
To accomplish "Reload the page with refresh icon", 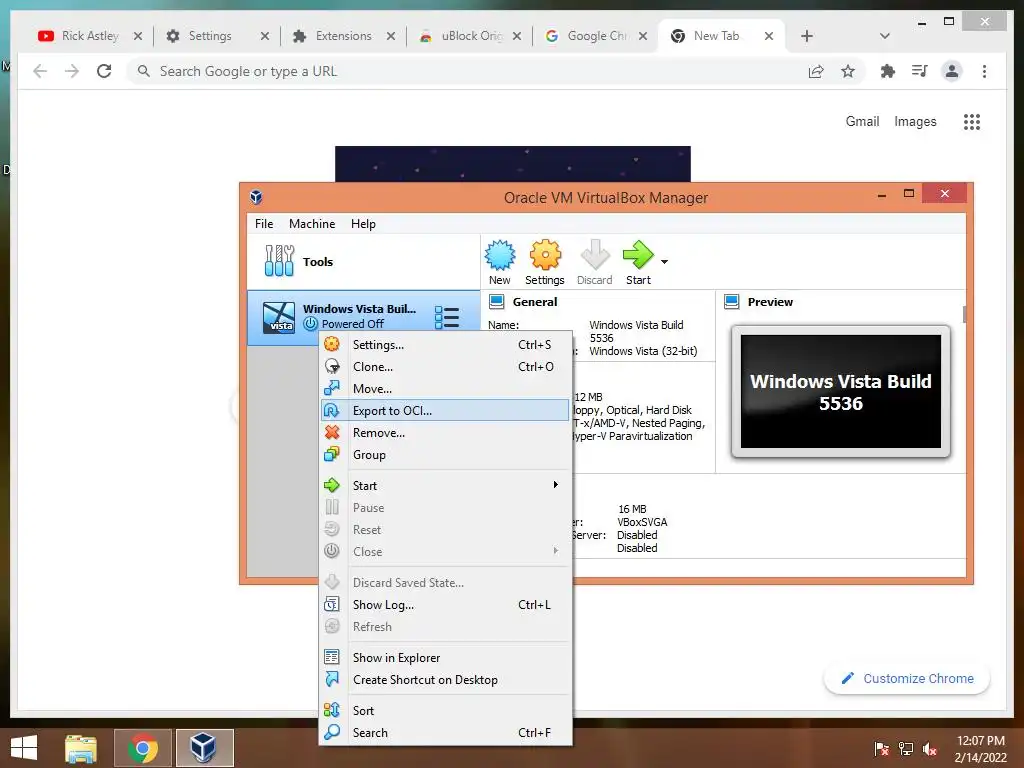I will [104, 71].
